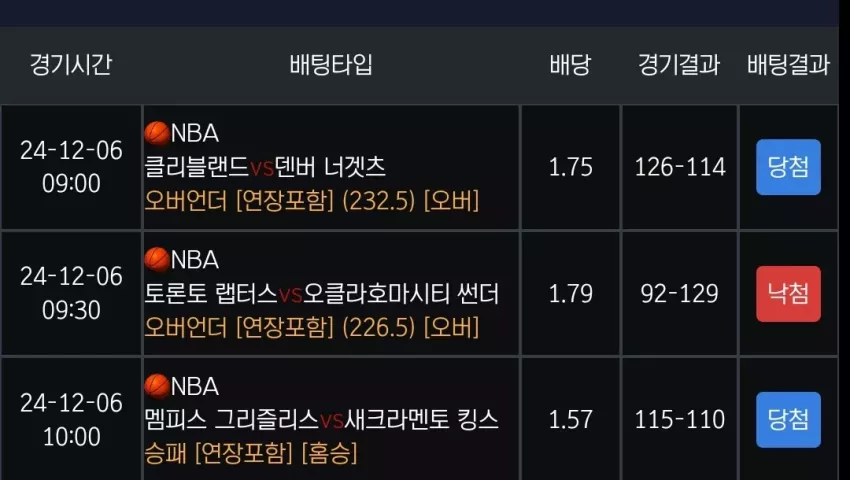Image resolution: width=850 pixels, height=480 pixels.
Task: Click the blue 당첨 badge for Cleveland game
Action: click(788, 167)
